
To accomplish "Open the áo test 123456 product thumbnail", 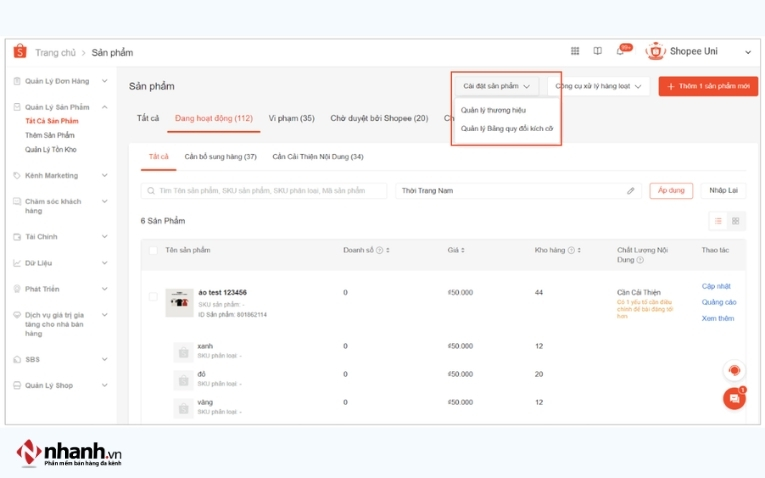I will [x=179, y=301].
